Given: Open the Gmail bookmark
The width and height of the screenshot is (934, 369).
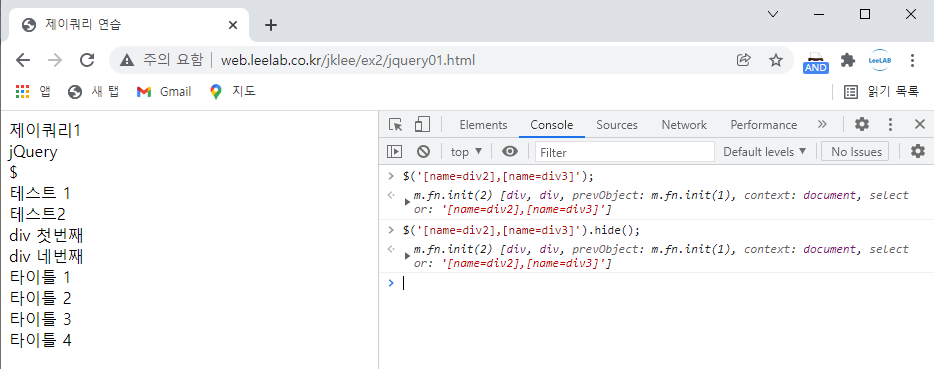Looking at the screenshot, I should (x=164, y=91).
